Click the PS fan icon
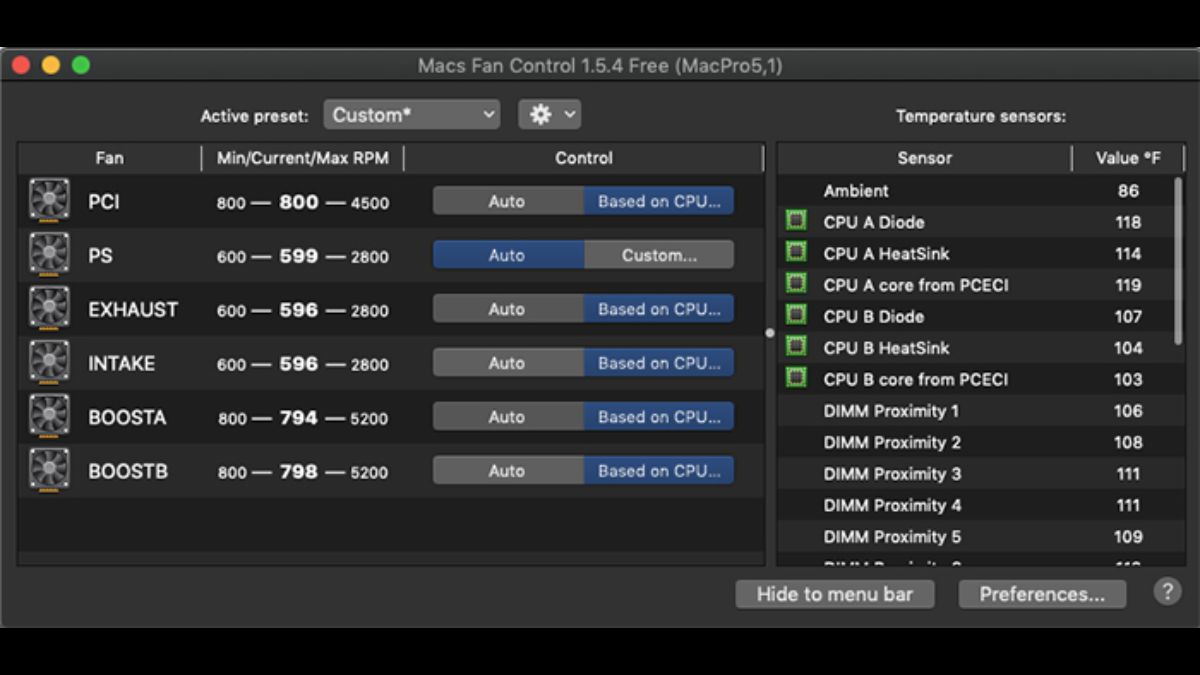The height and width of the screenshot is (675, 1200). 49,254
